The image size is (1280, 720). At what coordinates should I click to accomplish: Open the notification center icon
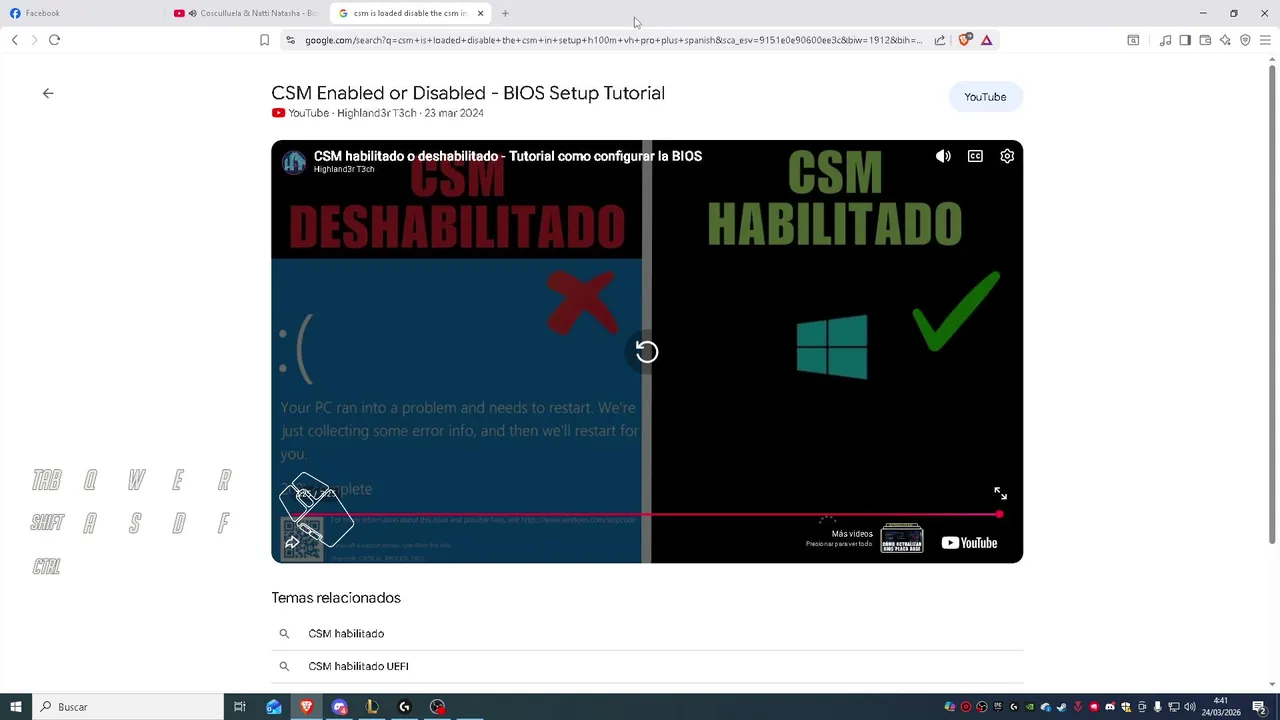1259,707
